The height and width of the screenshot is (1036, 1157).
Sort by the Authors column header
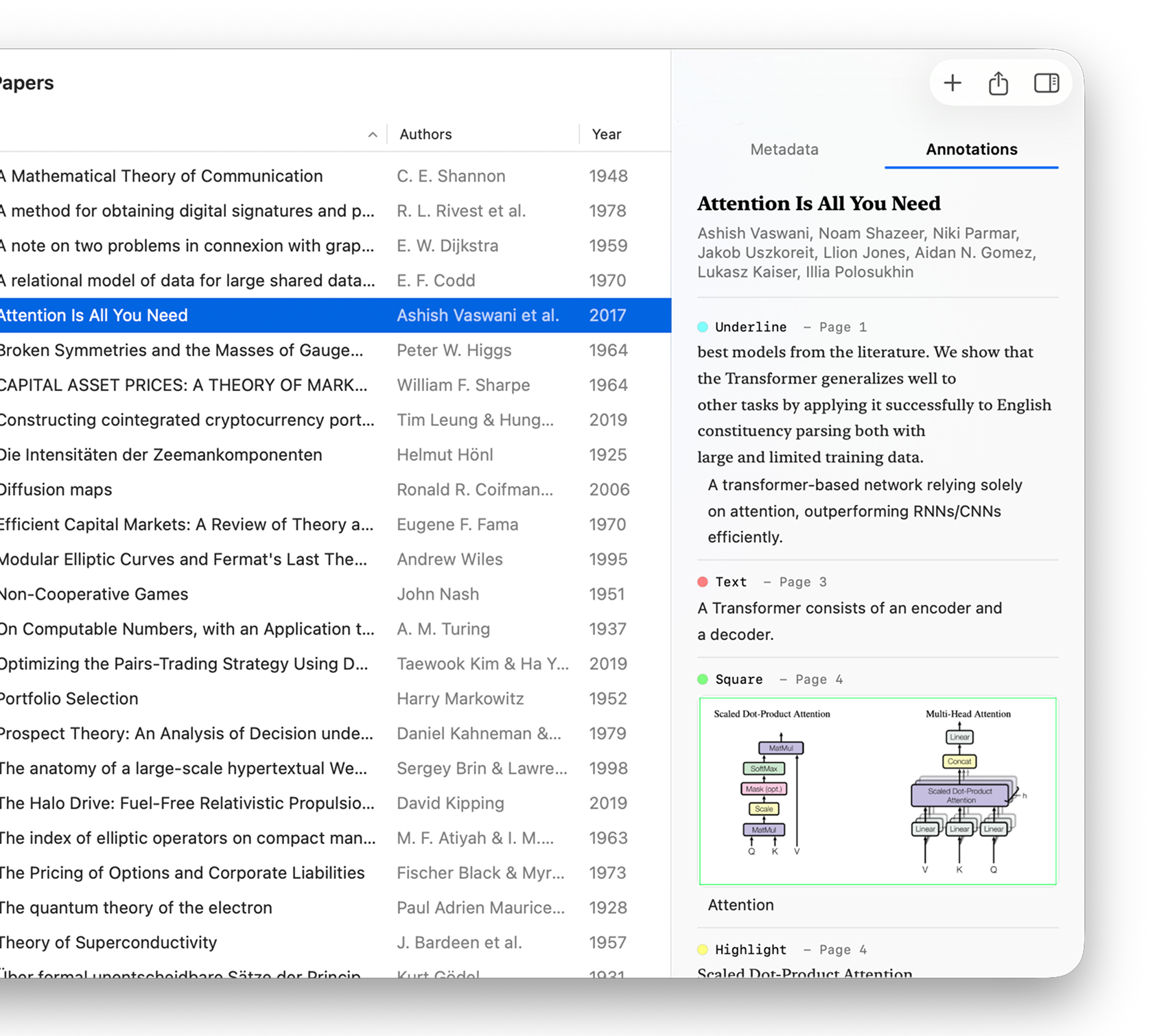[x=425, y=134]
